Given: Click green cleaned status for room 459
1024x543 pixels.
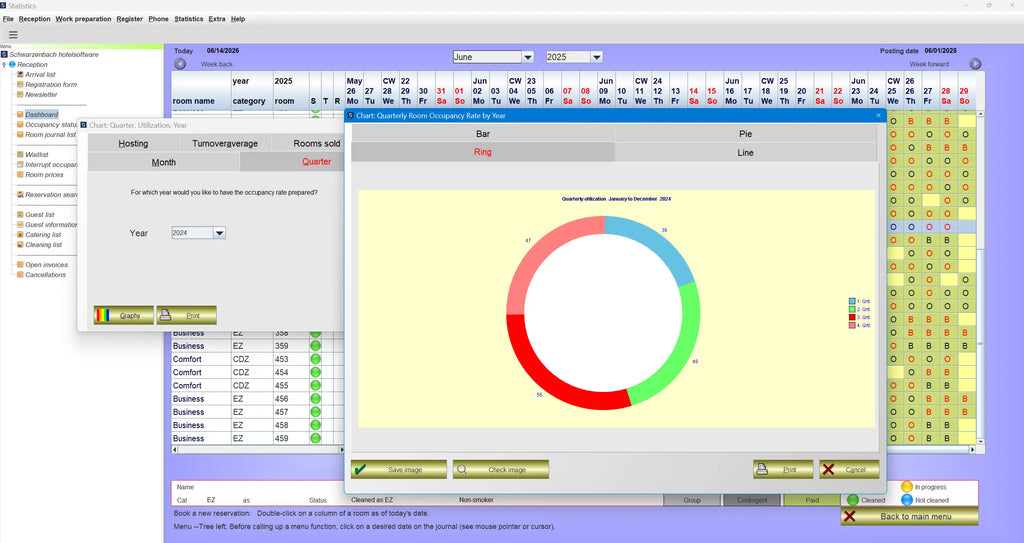Looking at the screenshot, I should [x=315, y=438].
